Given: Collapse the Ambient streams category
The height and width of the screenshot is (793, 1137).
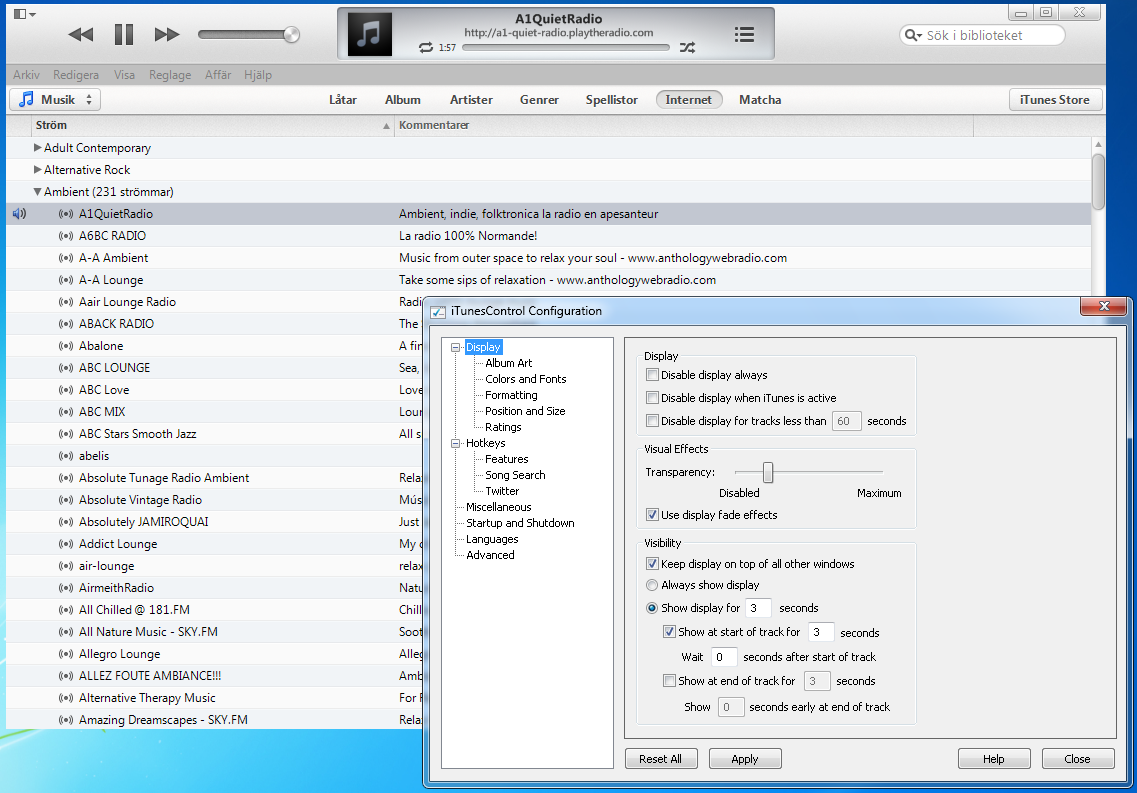Looking at the screenshot, I should (x=38, y=192).
